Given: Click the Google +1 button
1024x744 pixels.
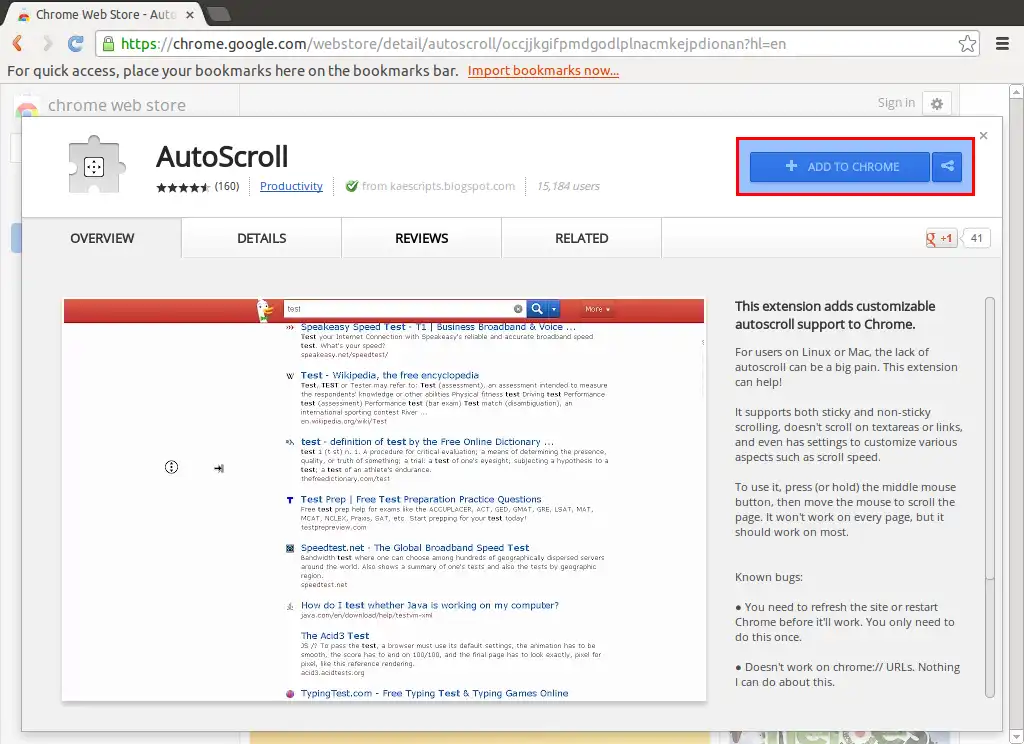Looking at the screenshot, I should click(941, 238).
